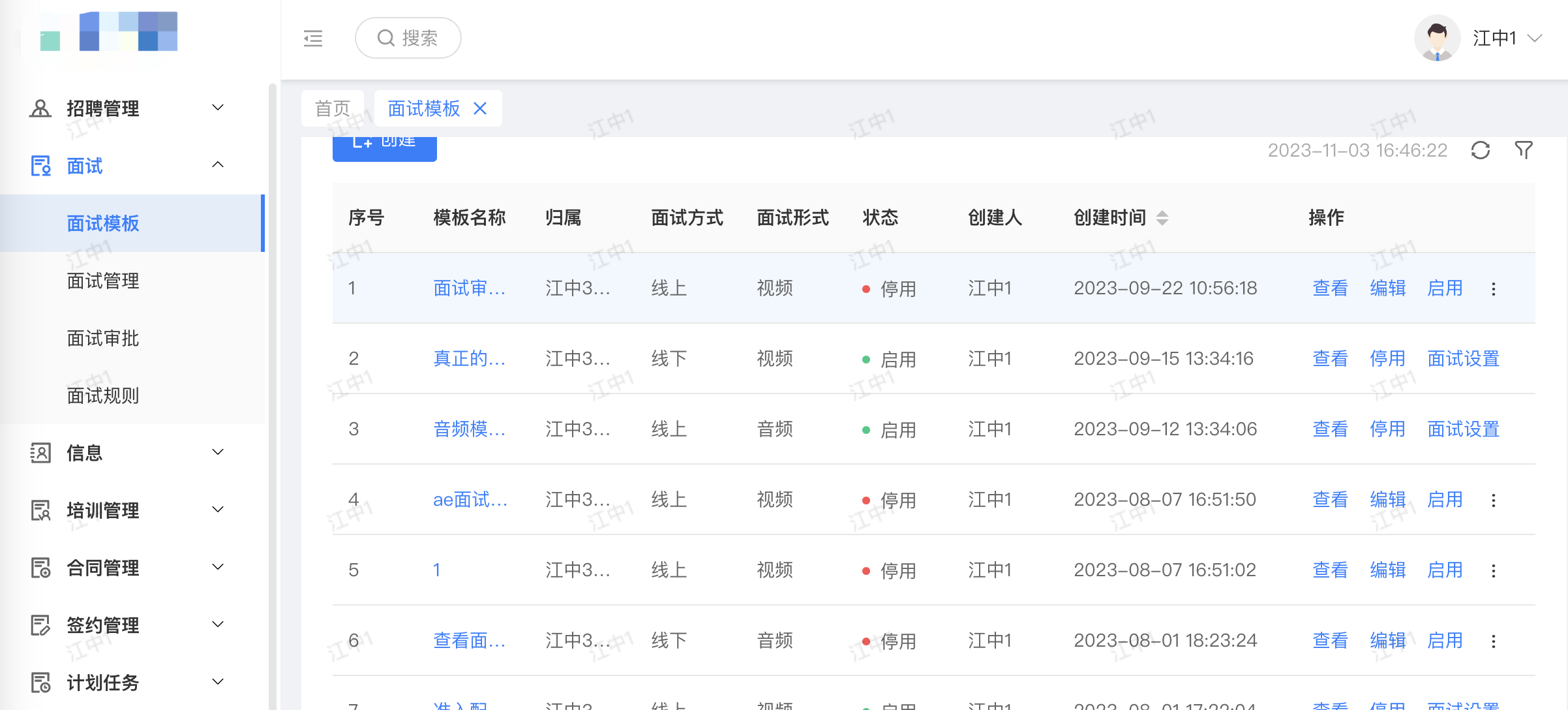Viewport: 1568px width, 710px height.
Task: Click the 计划任务 sidebar icon
Action: 40,683
